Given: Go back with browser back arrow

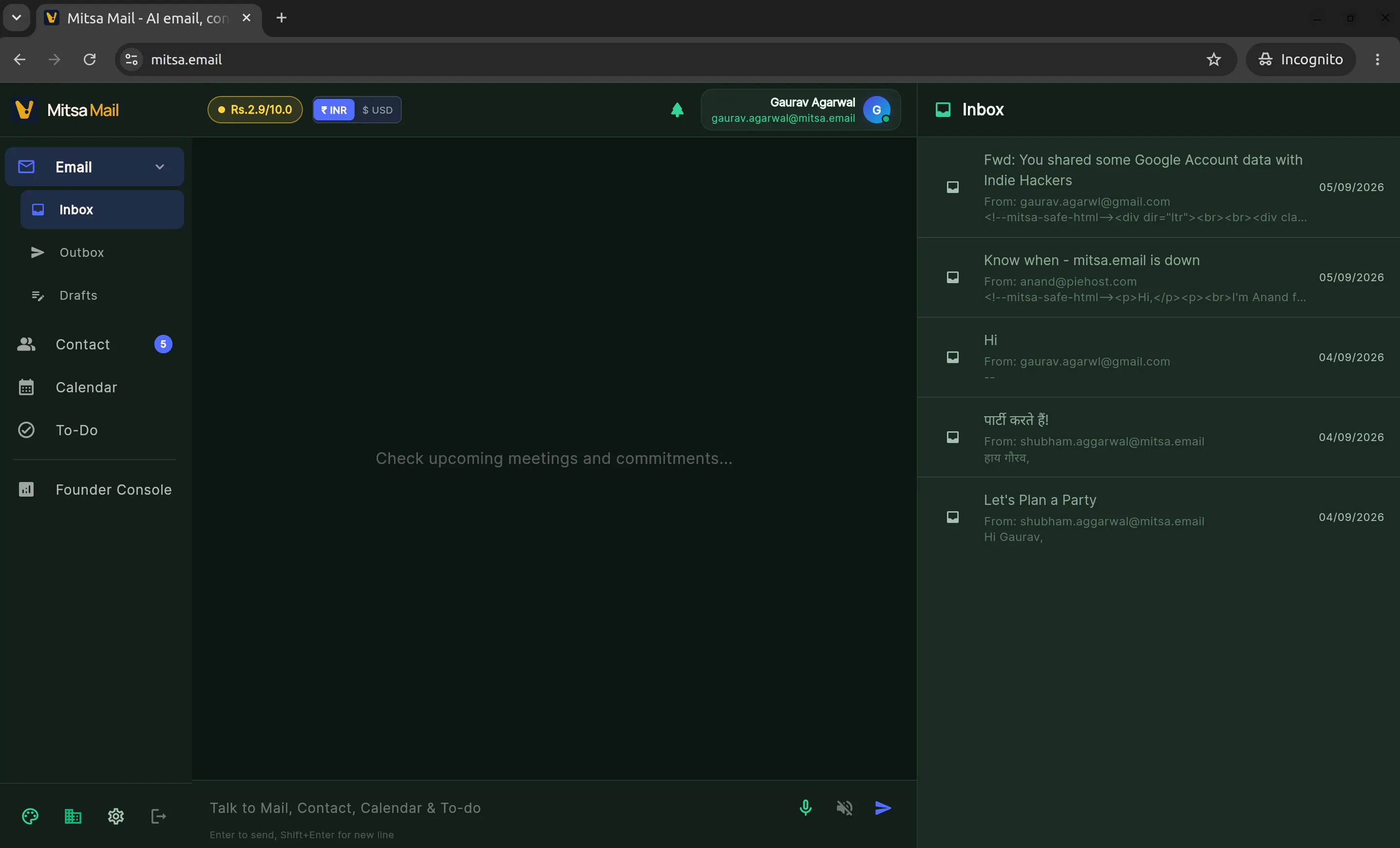Looking at the screenshot, I should [20, 59].
